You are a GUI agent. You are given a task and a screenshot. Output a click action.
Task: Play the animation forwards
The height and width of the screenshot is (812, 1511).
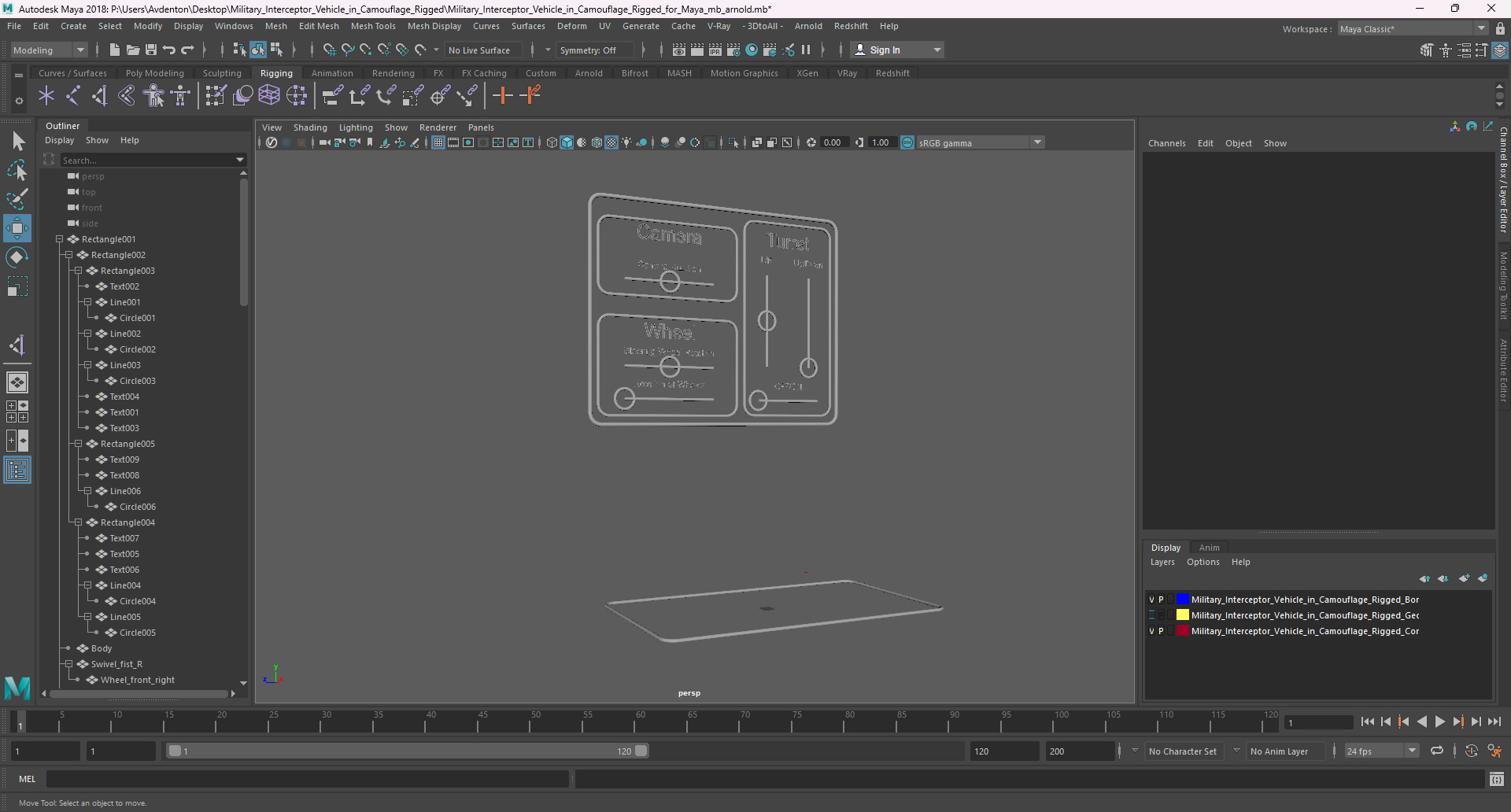[x=1439, y=722]
